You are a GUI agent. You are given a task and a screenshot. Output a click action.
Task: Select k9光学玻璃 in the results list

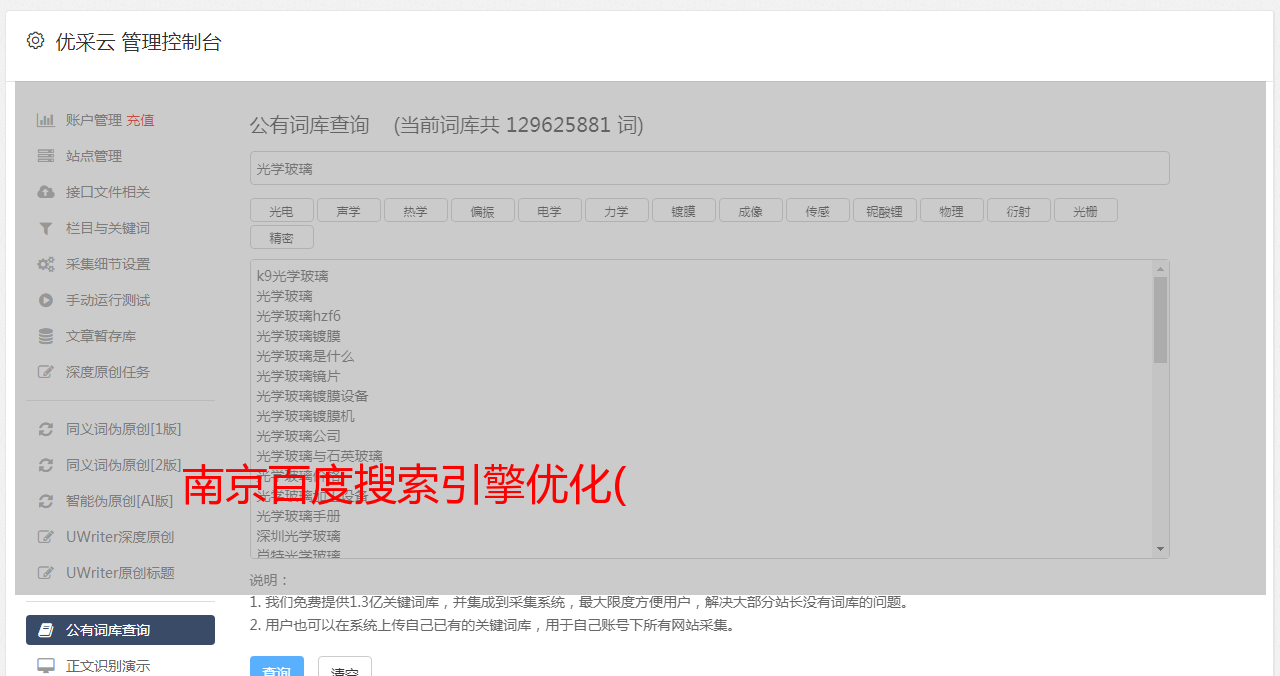pyautogui.click(x=292, y=276)
